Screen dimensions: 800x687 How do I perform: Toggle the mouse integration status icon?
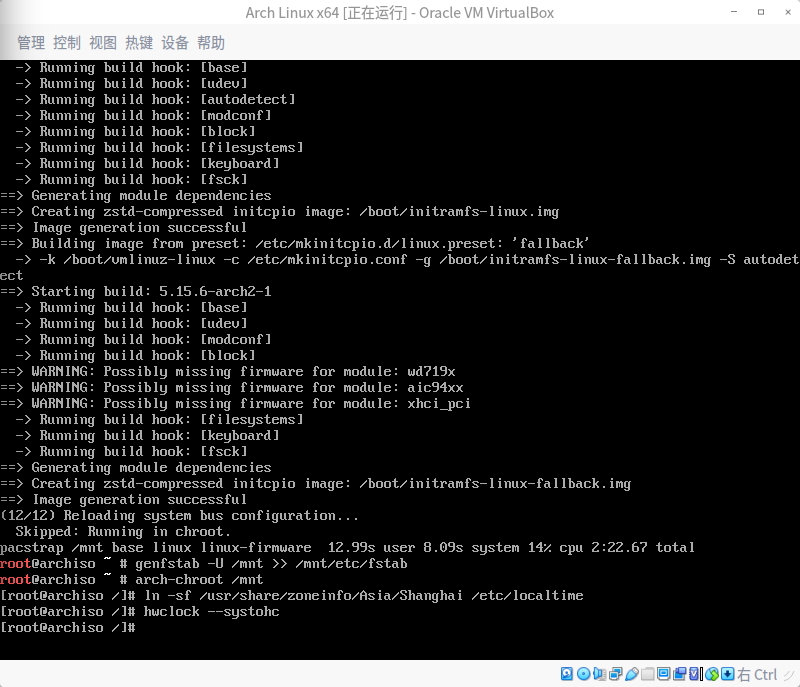(712, 674)
